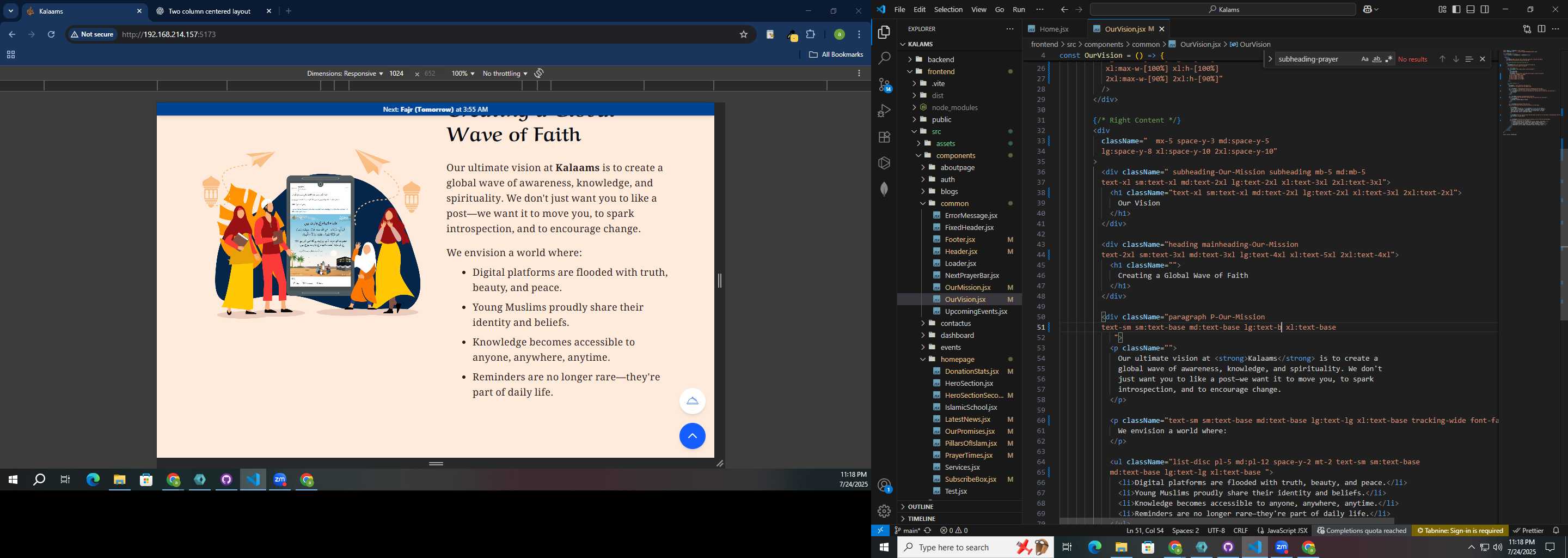This screenshot has height=558, width=1568.
Task: Open Chrome Extensions puzzle icon
Action: [x=810, y=35]
